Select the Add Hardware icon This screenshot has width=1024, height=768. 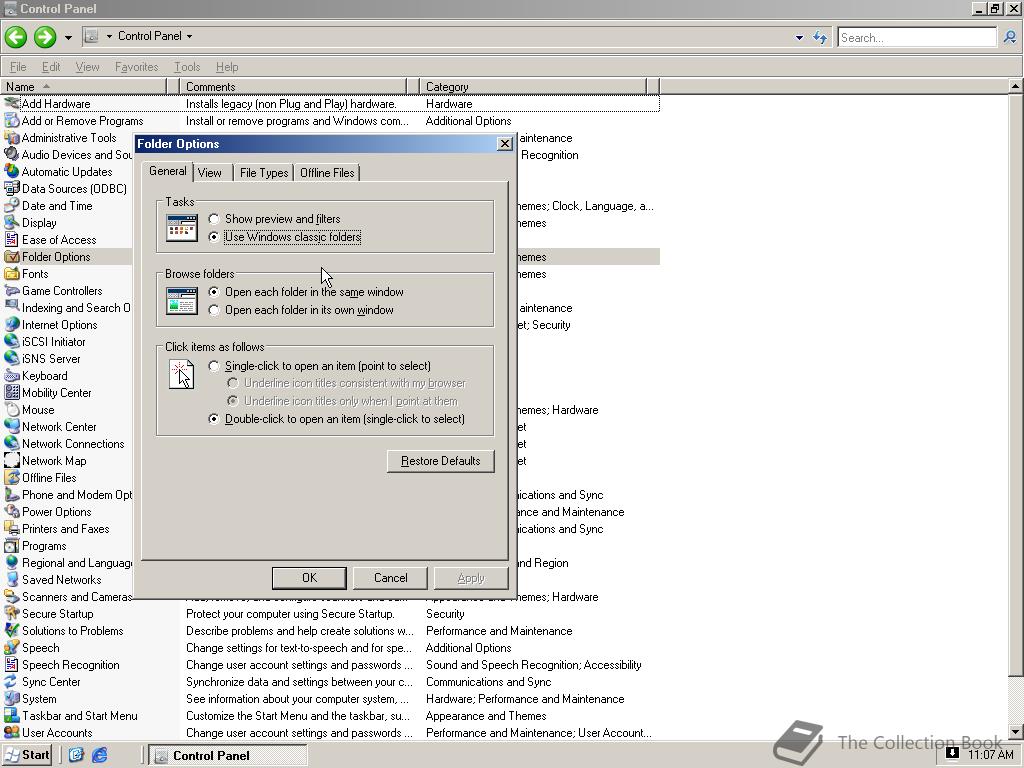click(x=12, y=103)
